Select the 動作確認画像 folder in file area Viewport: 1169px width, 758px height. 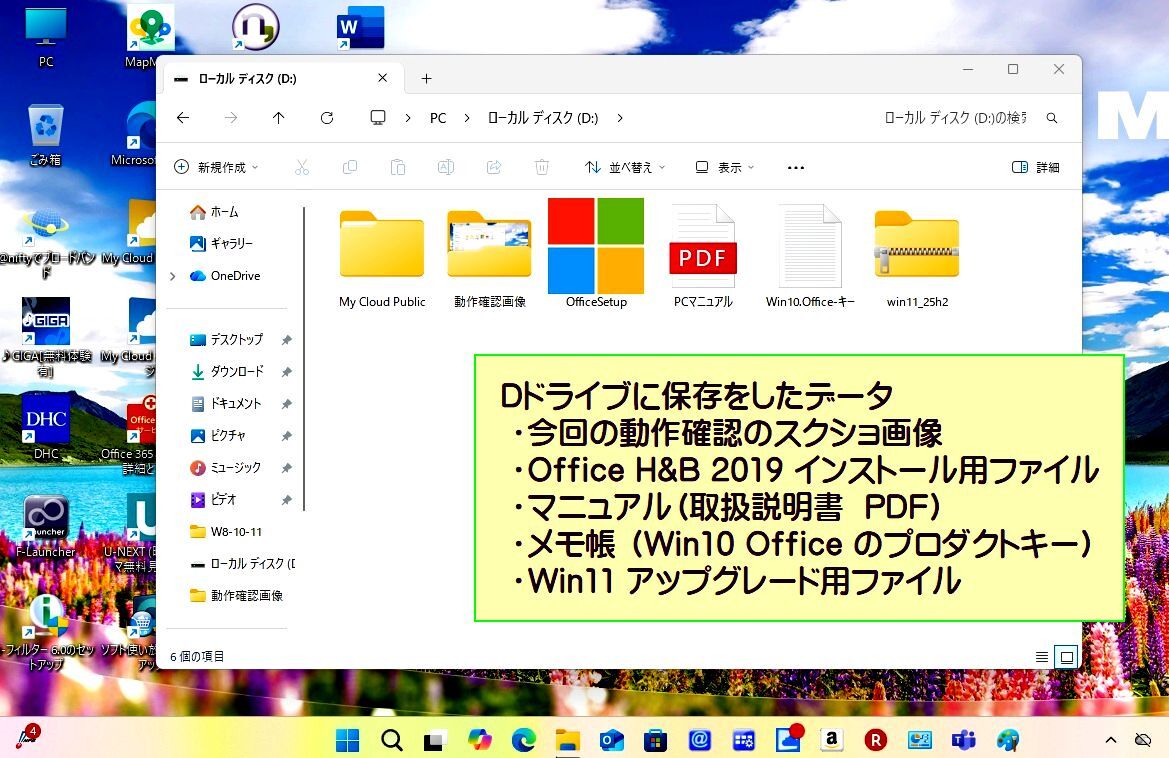[x=490, y=257]
